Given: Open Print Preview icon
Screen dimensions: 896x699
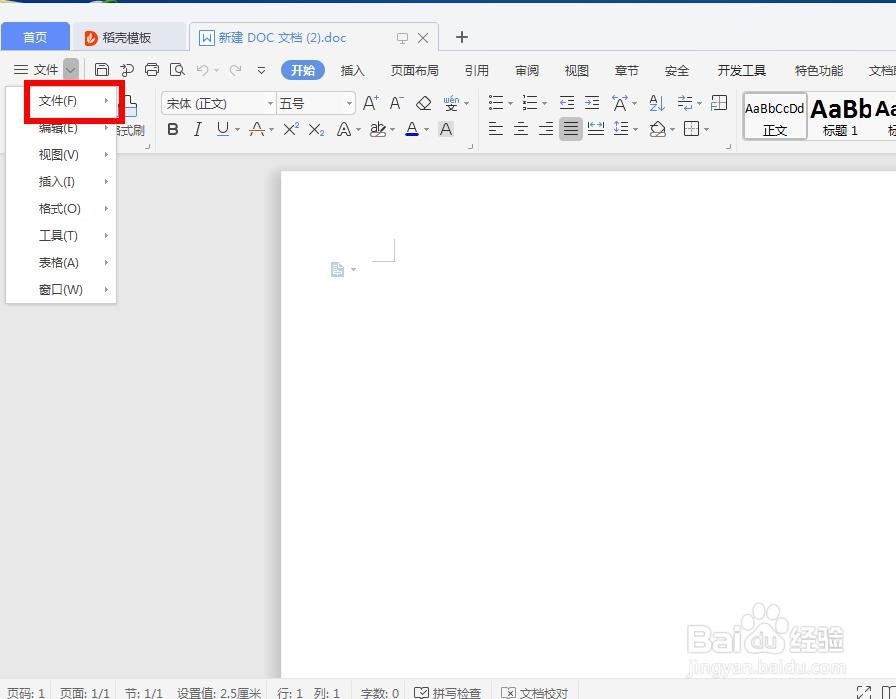Looking at the screenshot, I should pyautogui.click(x=177, y=70).
